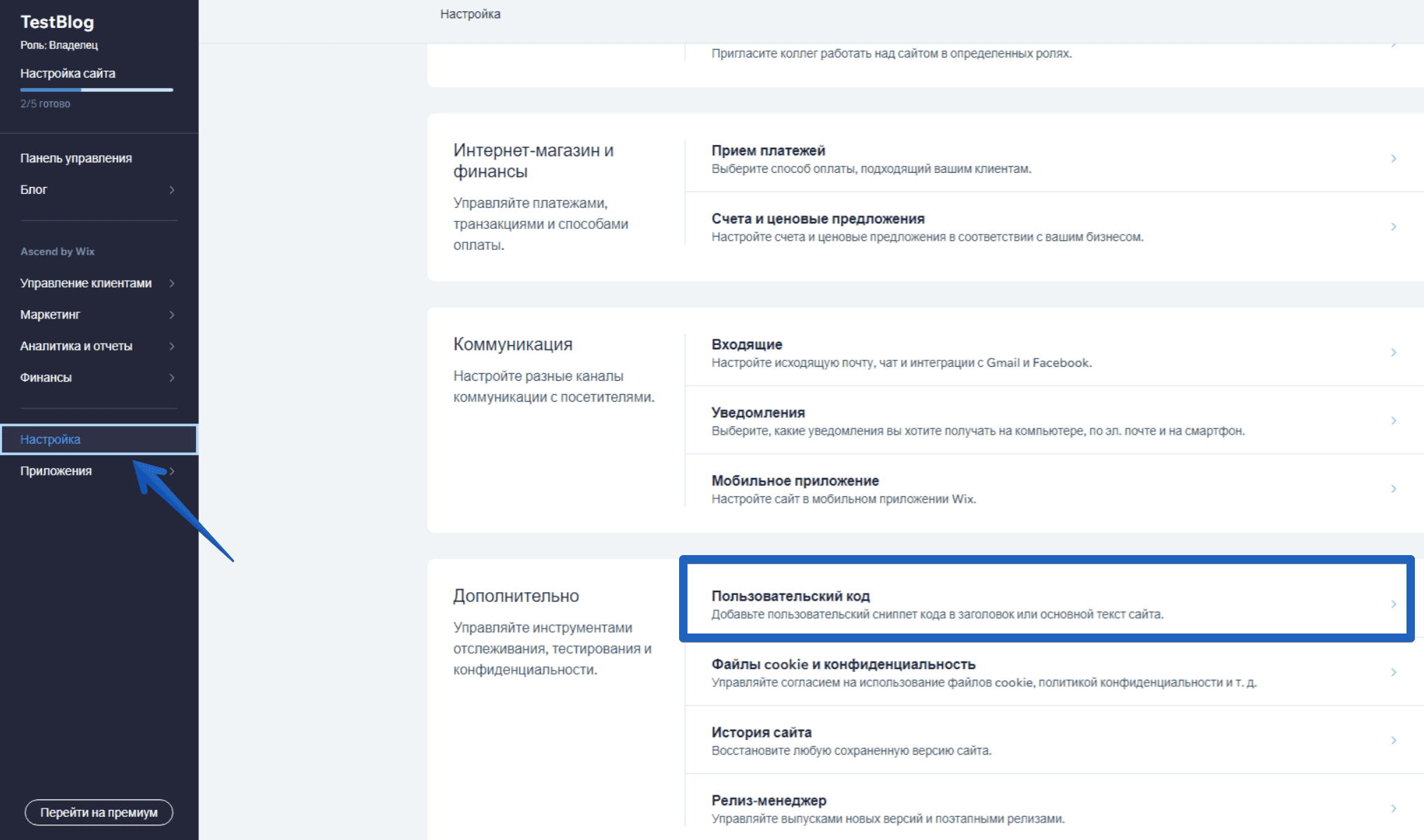The width and height of the screenshot is (1424, 840).
Task: Expand the Блог sidebar submenu chevron
Action: click(172, 190)
